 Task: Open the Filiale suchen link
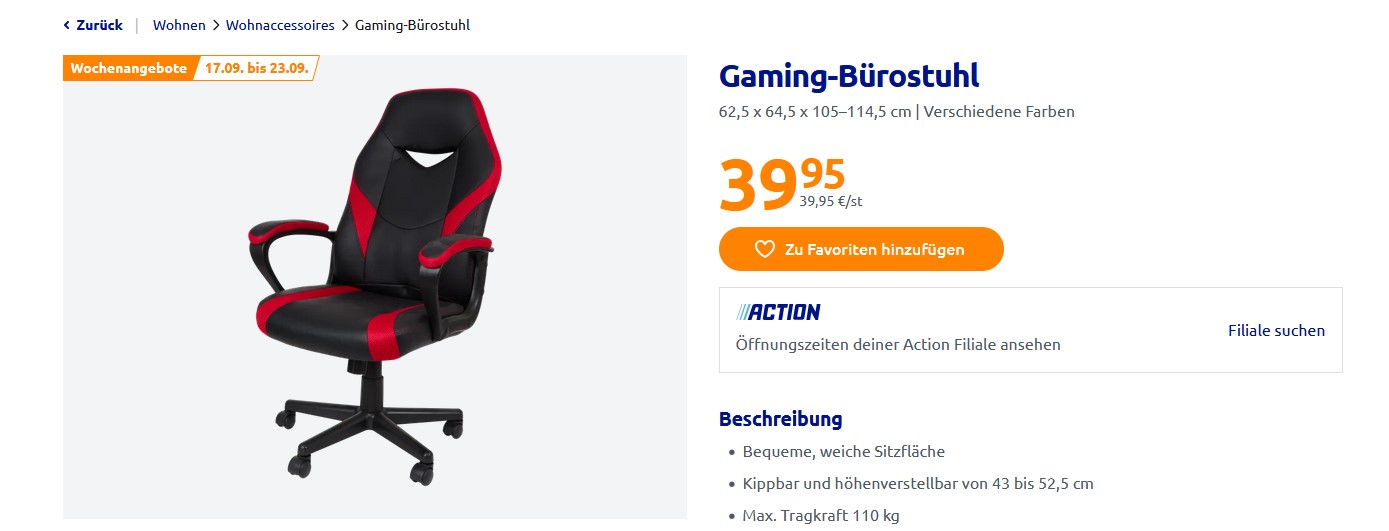1276,330
